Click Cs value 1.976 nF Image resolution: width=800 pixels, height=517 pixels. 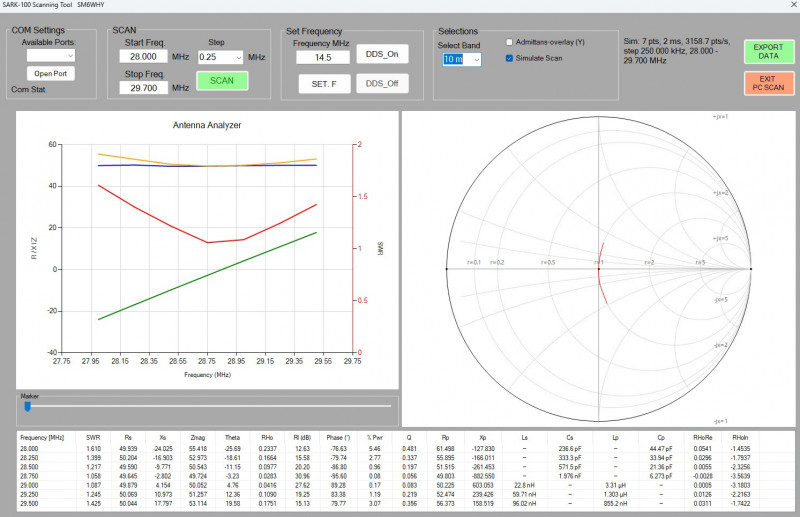569,476
